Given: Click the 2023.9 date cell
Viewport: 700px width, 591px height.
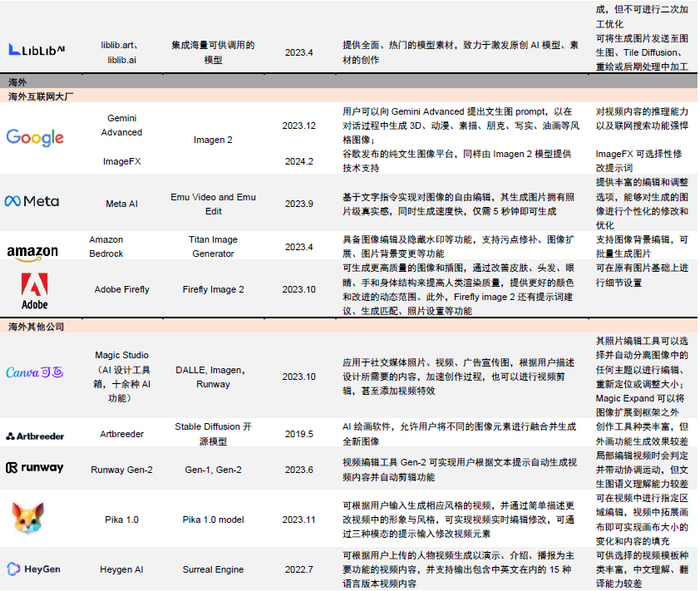Looking at the screenshot, I should [x=299, y=204].
